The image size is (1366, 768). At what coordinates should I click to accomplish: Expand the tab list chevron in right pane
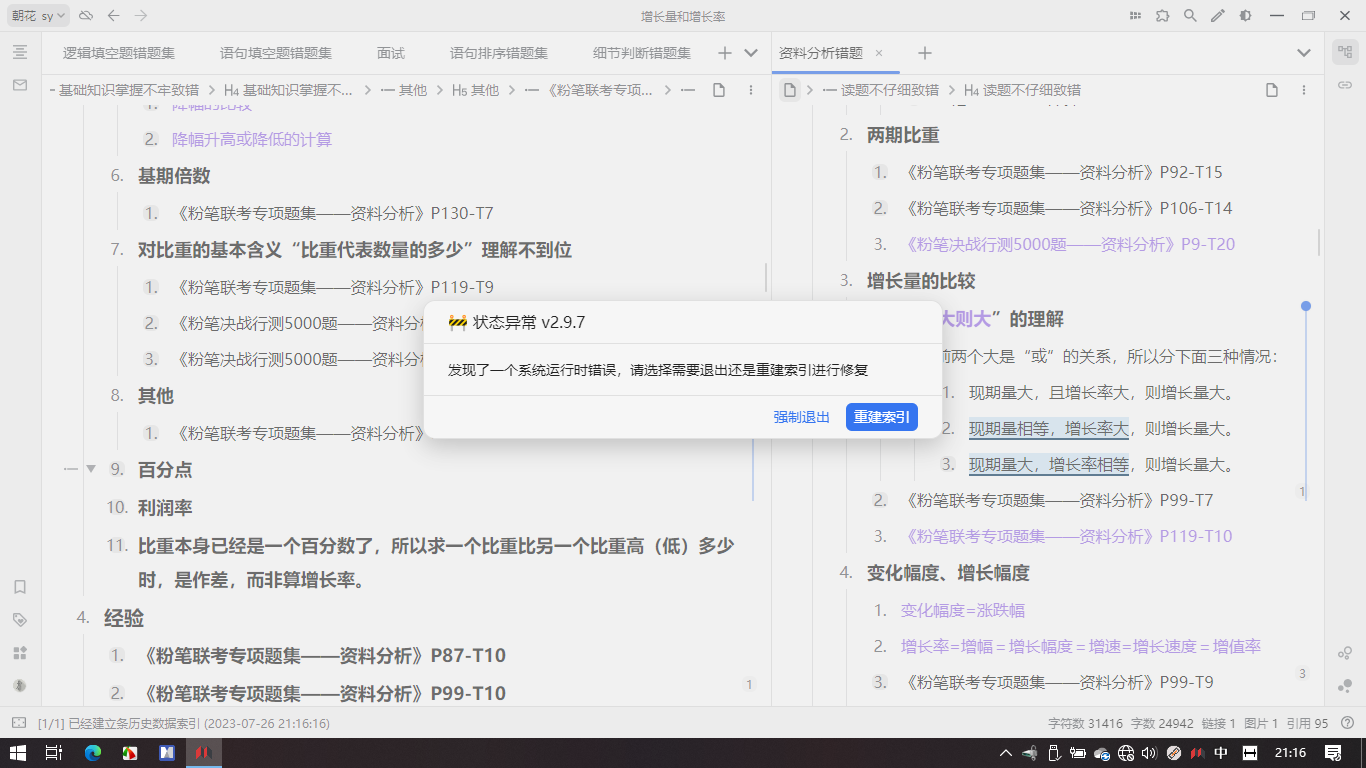[x=1303, y=53]
